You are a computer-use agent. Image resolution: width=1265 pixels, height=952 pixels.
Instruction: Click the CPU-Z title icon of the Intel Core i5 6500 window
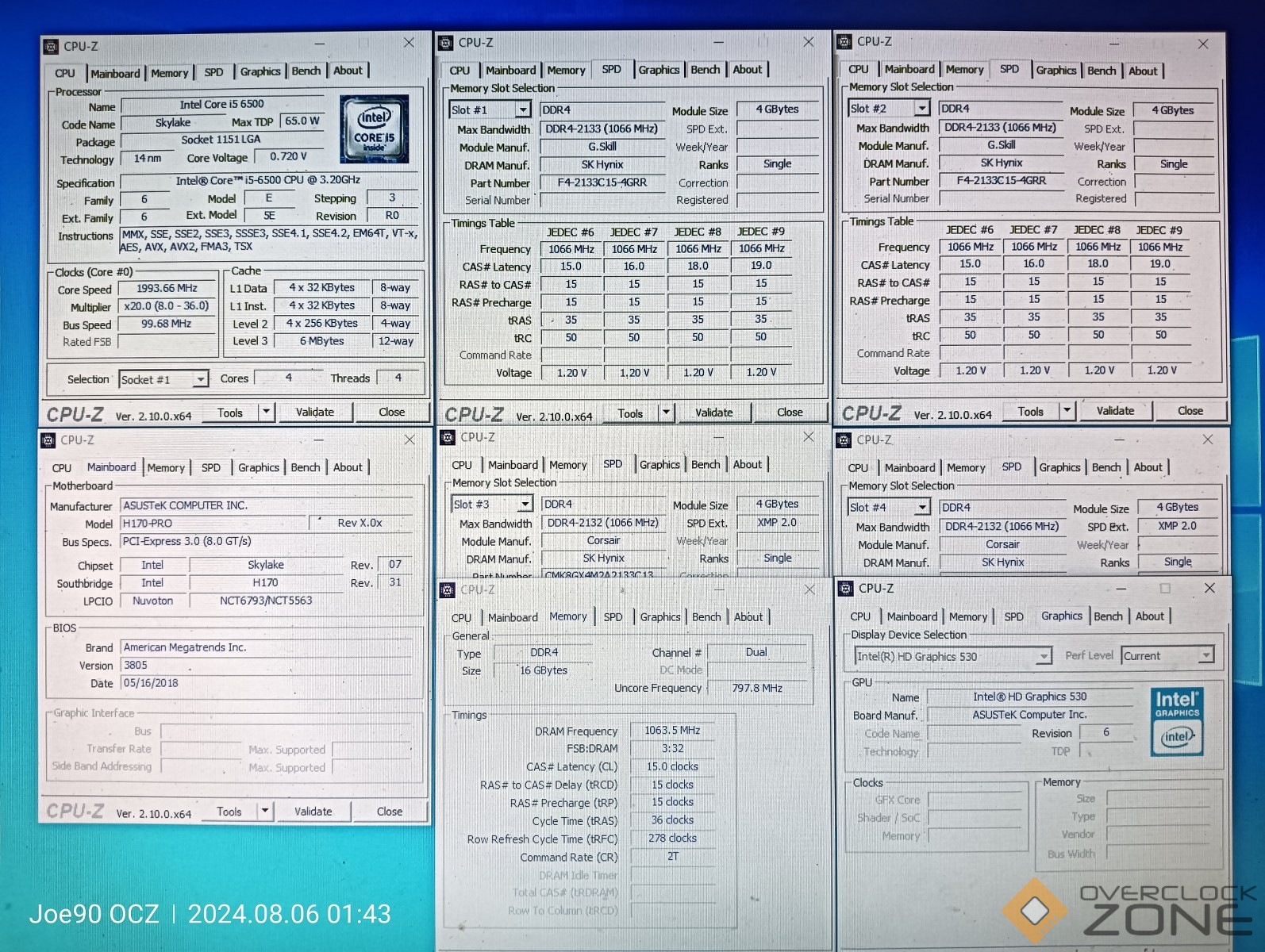(51, 46)
